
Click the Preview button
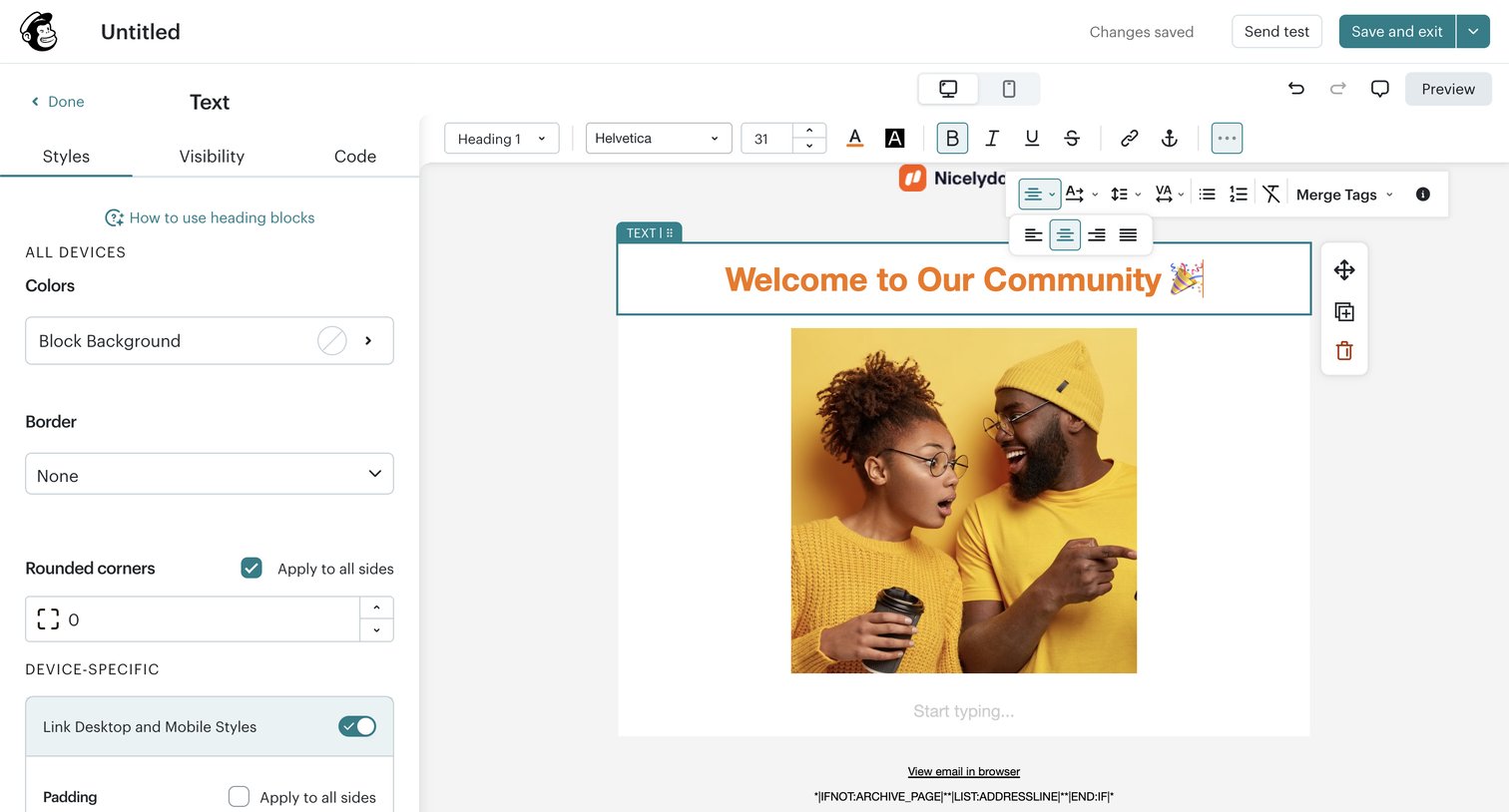click(x=1448, y=89)
